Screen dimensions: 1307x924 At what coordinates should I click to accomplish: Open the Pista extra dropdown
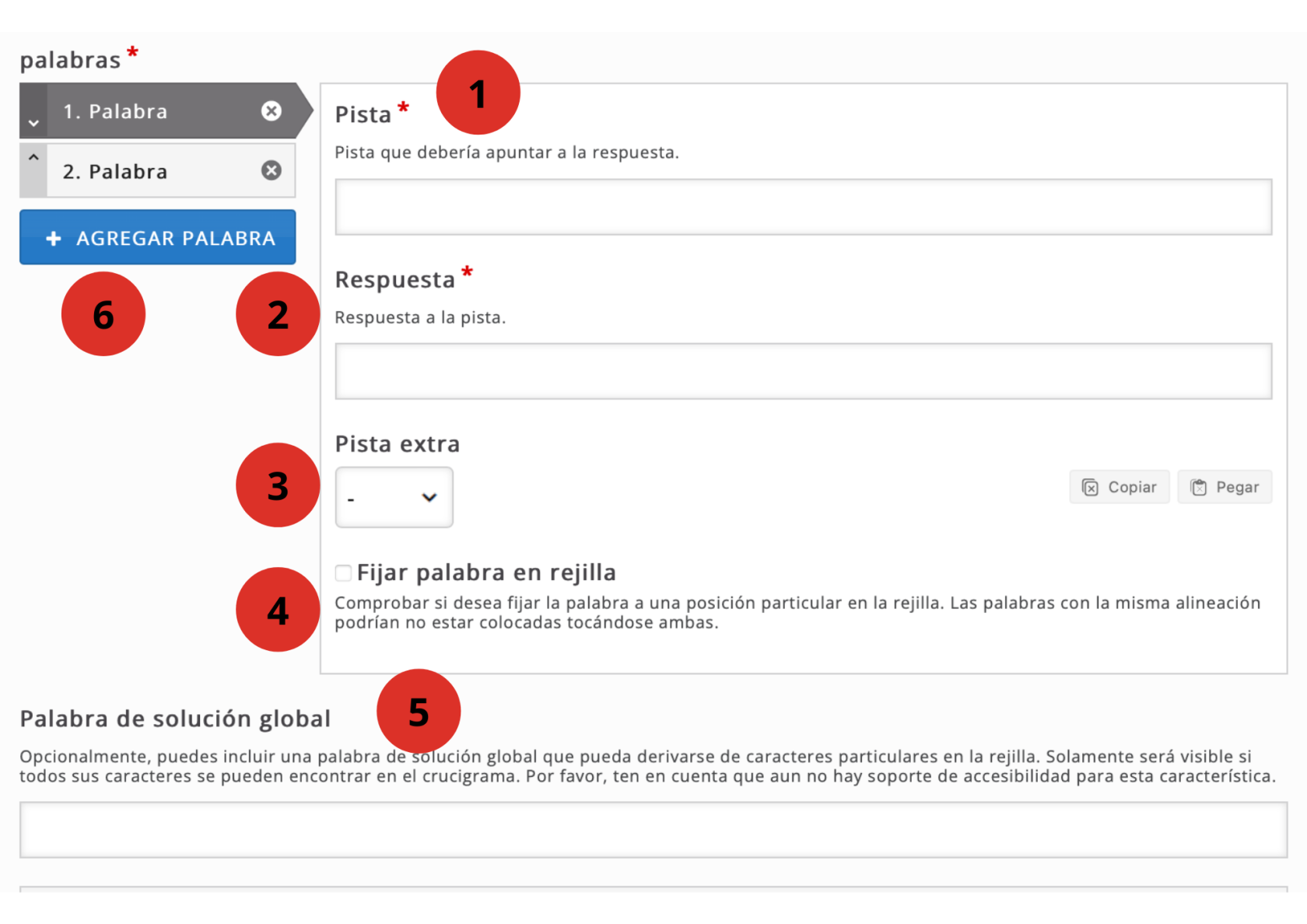click(394, 497)
